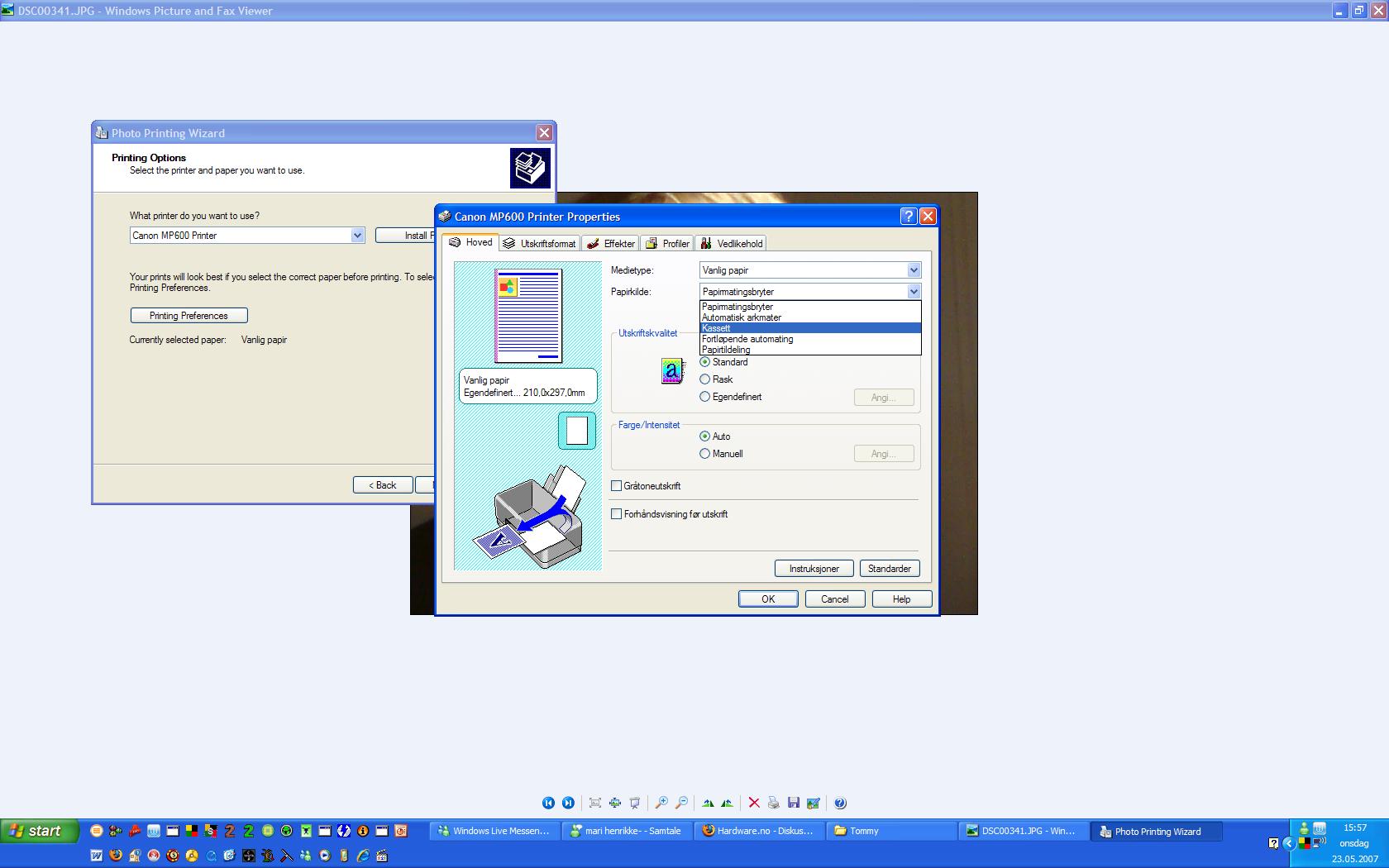Go to the next image in the viewer toolbar
The height and width of the screenshot is (868, 1389).
568,803
